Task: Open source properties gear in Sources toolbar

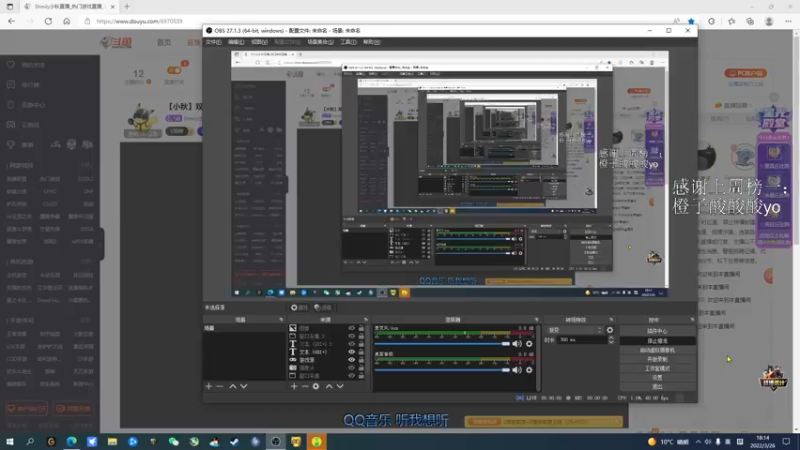Action: pyautogui.click(x=316, y=386)
